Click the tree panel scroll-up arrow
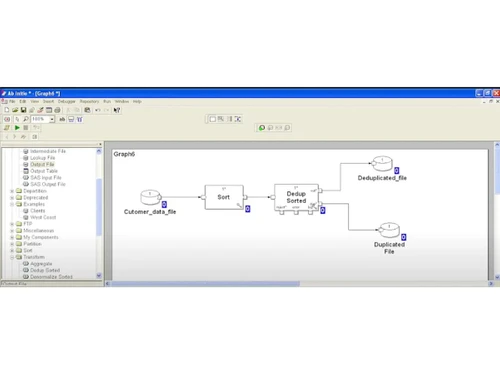The height and width of the screenshot is (375, 500). [99, 151]
